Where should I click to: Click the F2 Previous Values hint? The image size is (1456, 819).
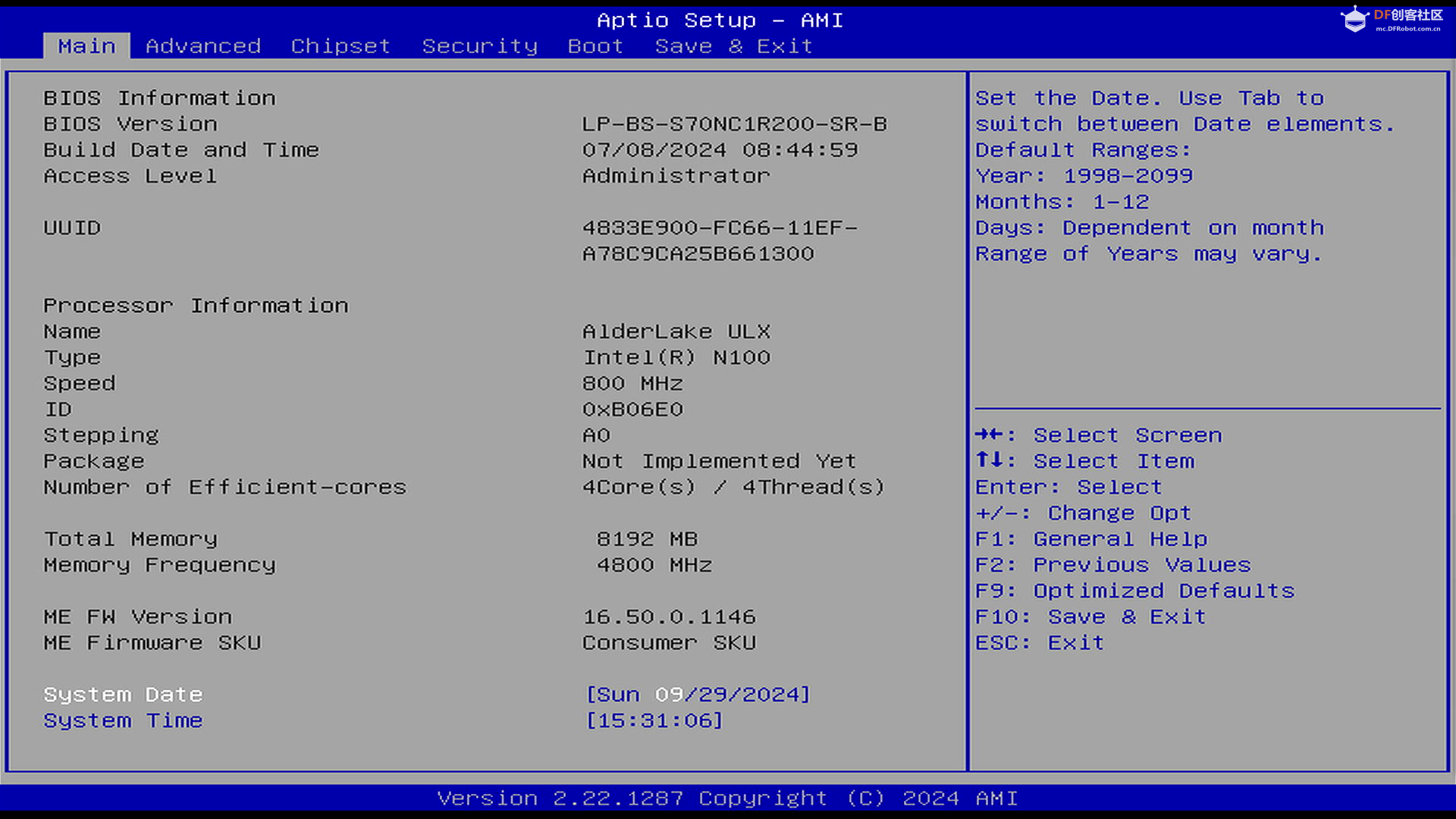[x=1112, y=565]
